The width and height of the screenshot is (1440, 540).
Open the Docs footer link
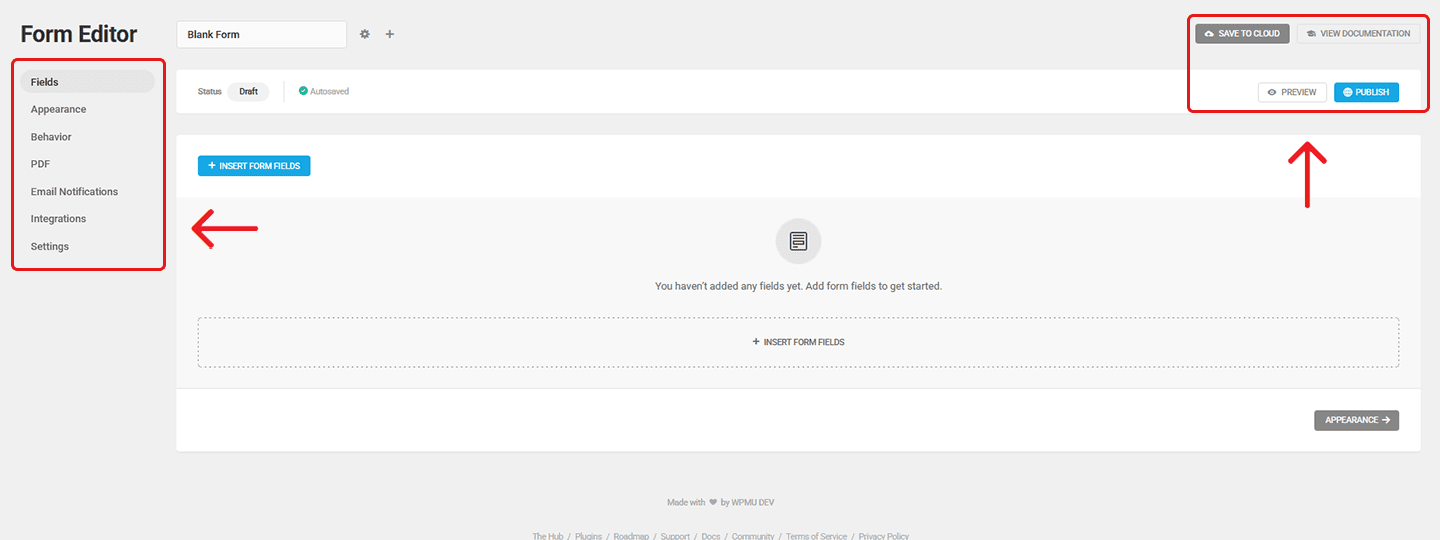pos(711,536)
